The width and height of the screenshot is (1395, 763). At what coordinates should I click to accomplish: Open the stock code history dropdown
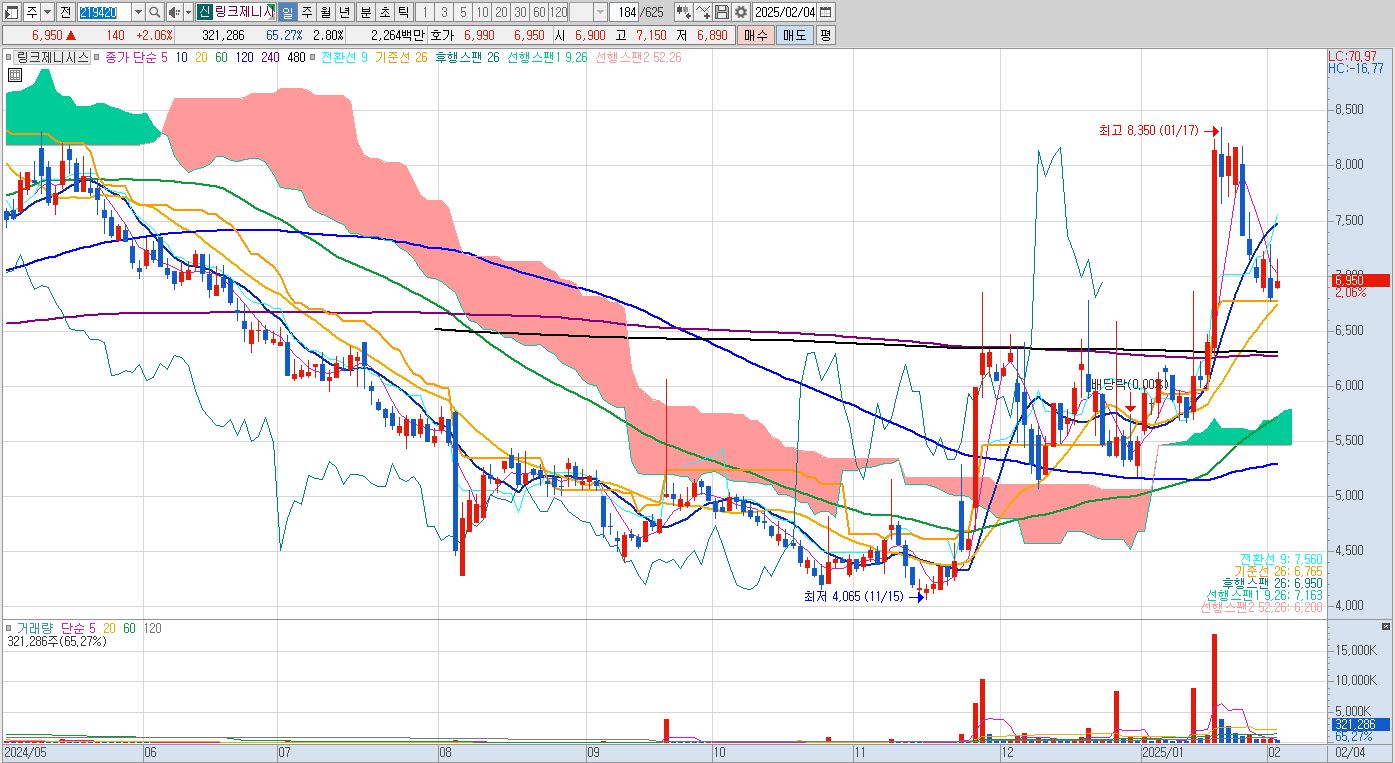click(x=138, y=12)
